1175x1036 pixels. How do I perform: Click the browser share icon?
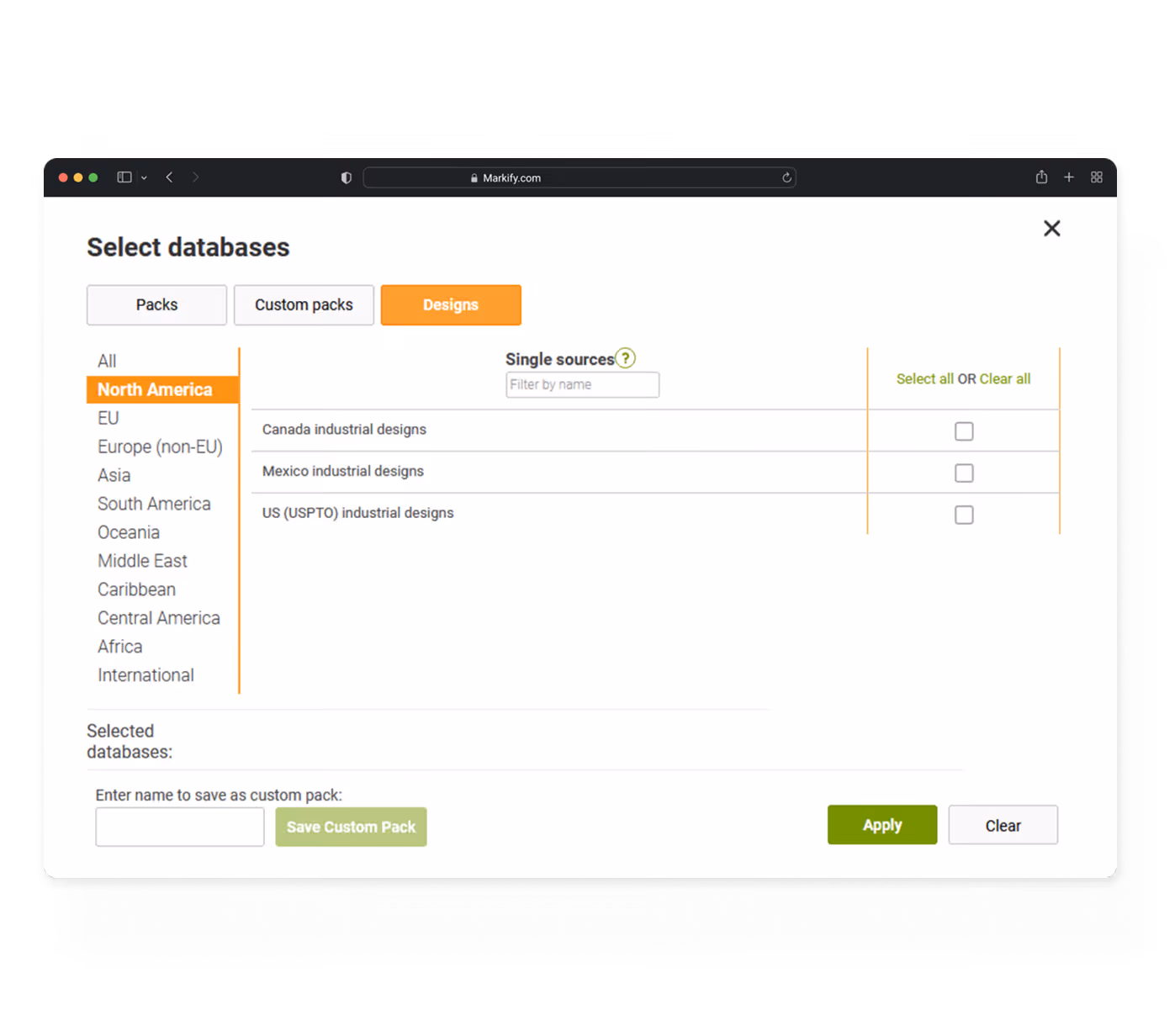(1041, 177)
